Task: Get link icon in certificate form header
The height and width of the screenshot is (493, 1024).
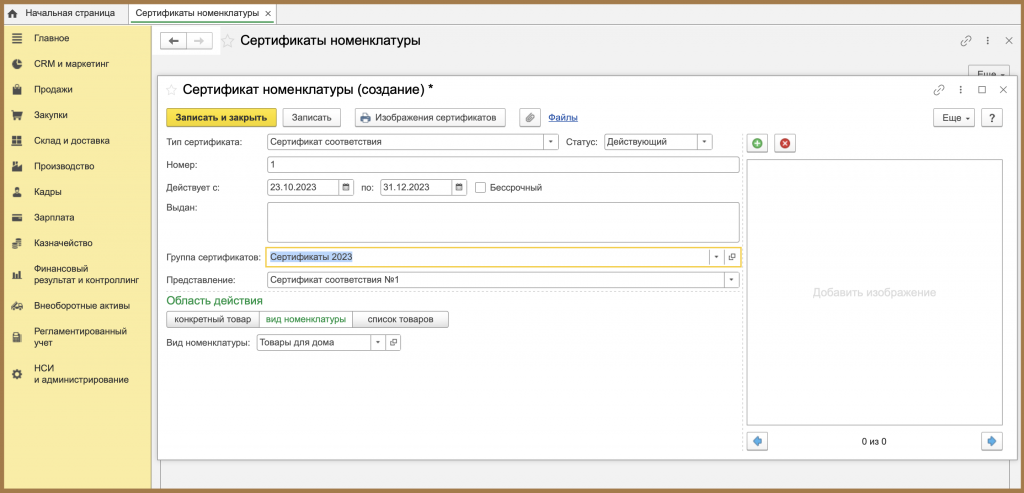Action: 939,89
